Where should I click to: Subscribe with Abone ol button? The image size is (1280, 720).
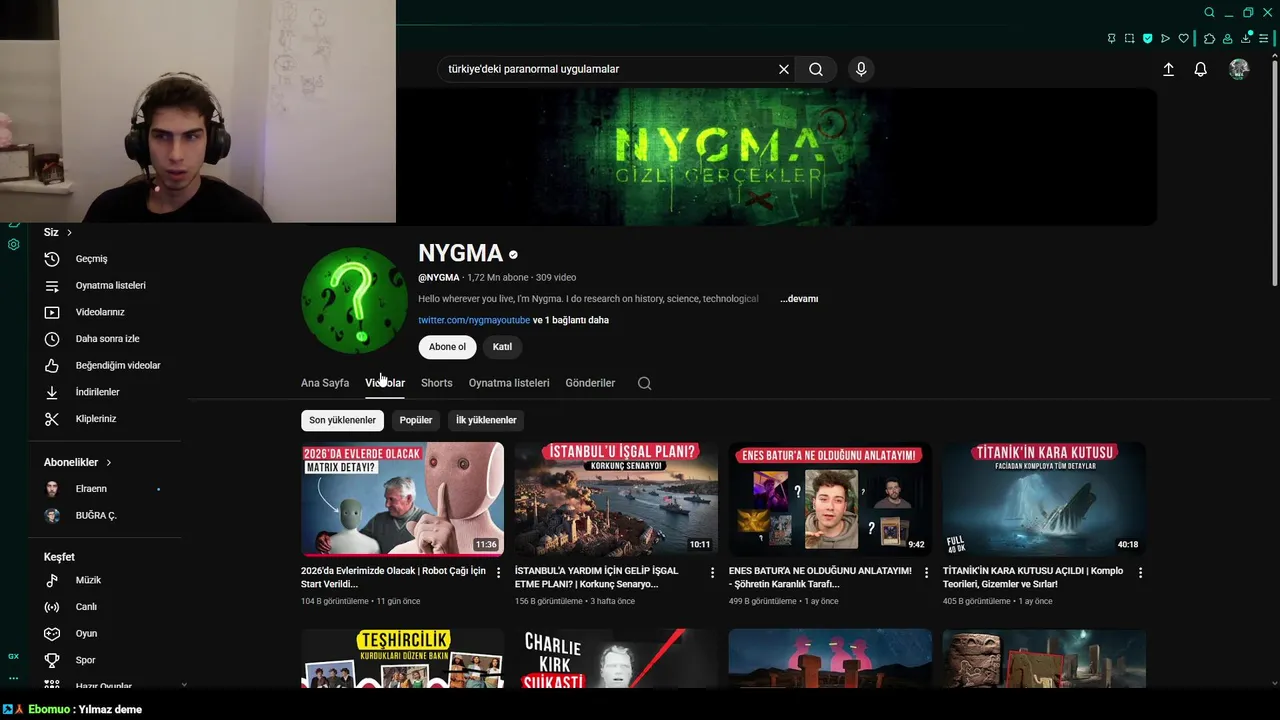click(447, 347)
